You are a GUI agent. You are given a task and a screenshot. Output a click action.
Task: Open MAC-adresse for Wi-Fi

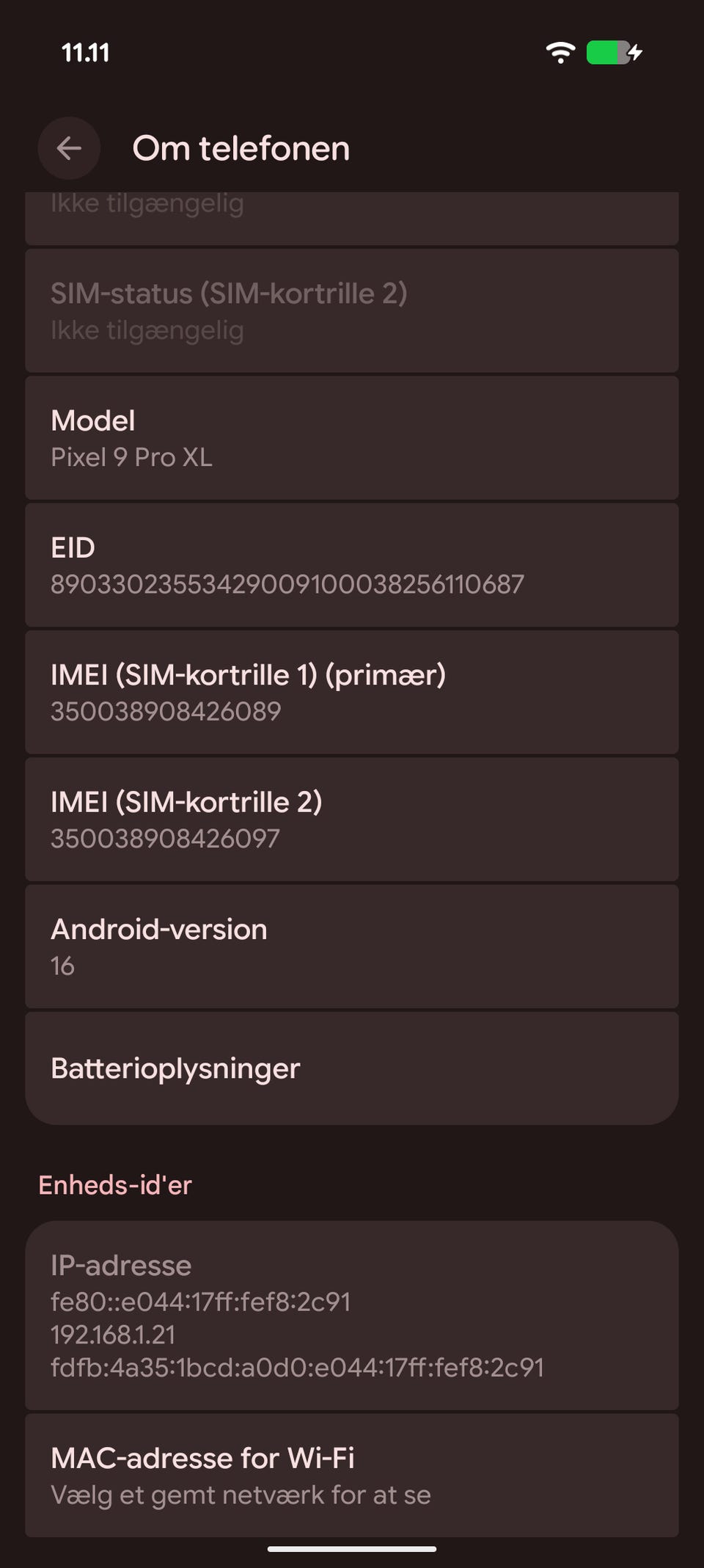(x=352, y=1475)
